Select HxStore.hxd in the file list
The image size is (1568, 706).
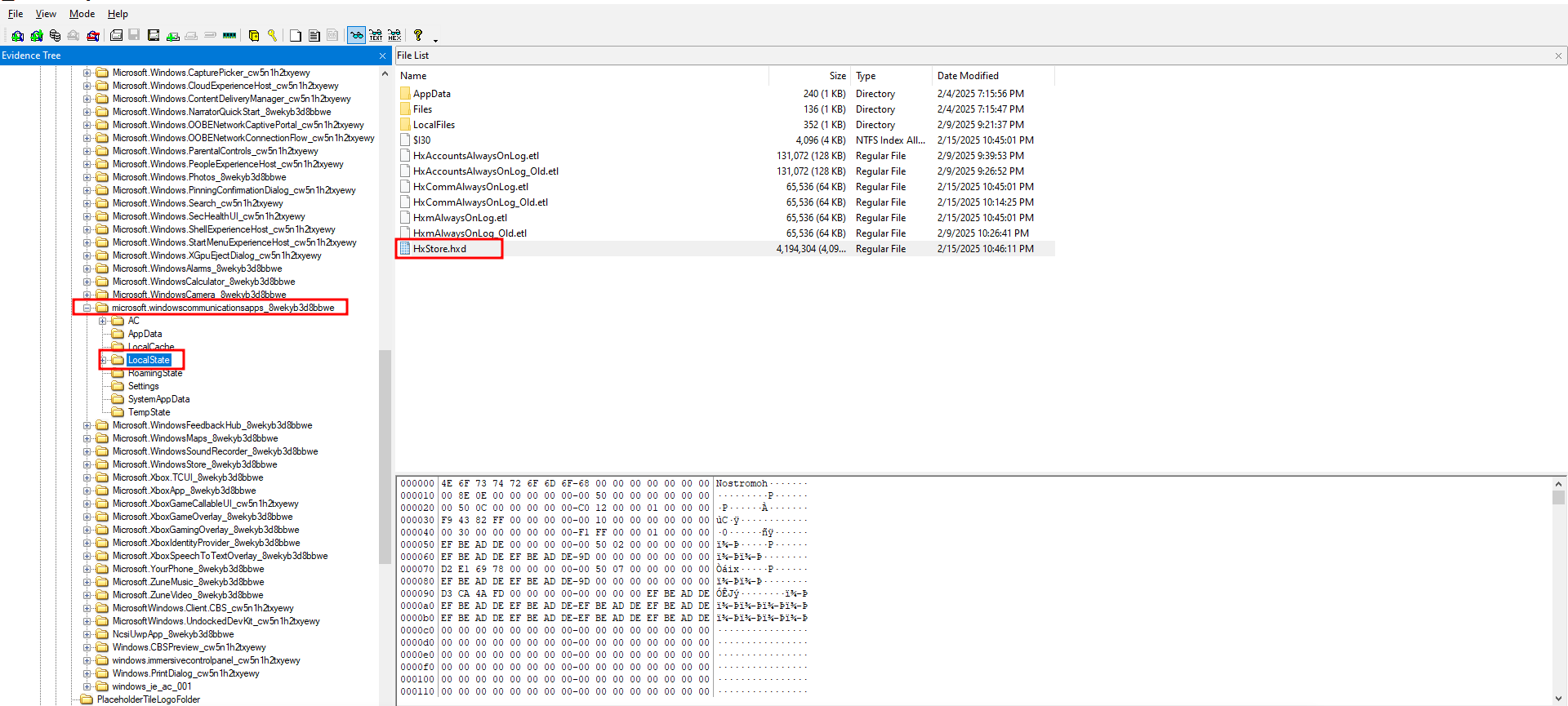pyautogui.click(x=439, y=249)
